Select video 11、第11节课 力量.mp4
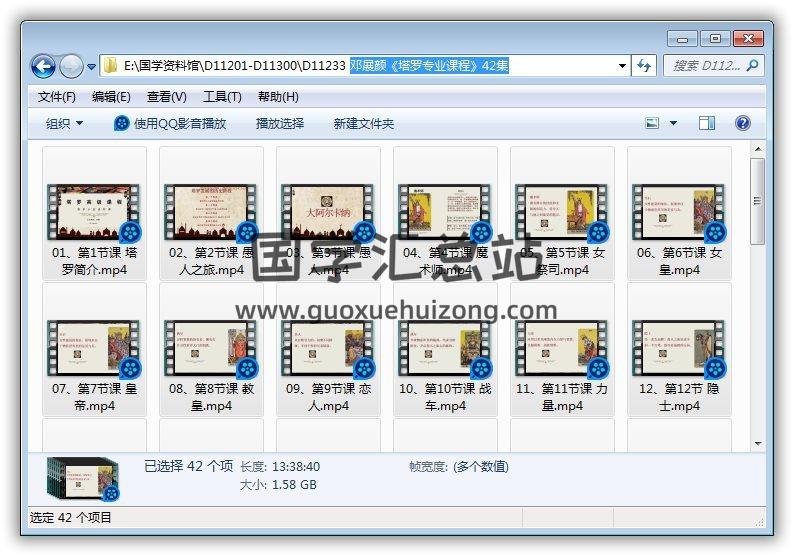Viewport: 794px width, 556px height. (x=563, y=349)
